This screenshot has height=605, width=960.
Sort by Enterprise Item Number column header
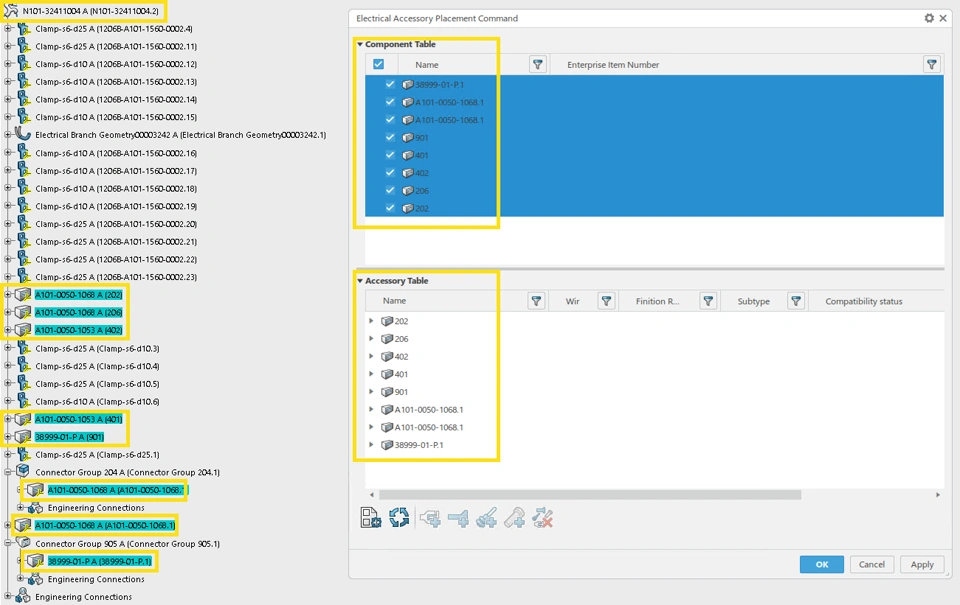613,64
